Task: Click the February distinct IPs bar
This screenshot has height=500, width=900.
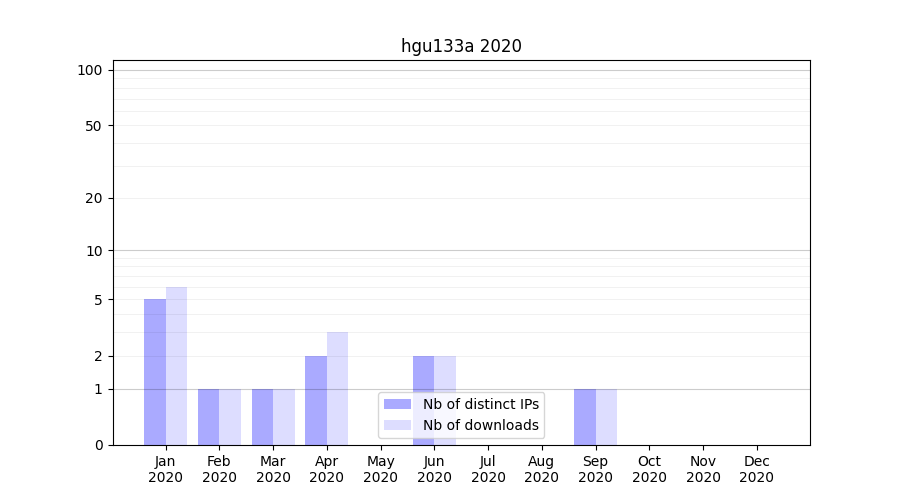Action: tap(208, 417)
